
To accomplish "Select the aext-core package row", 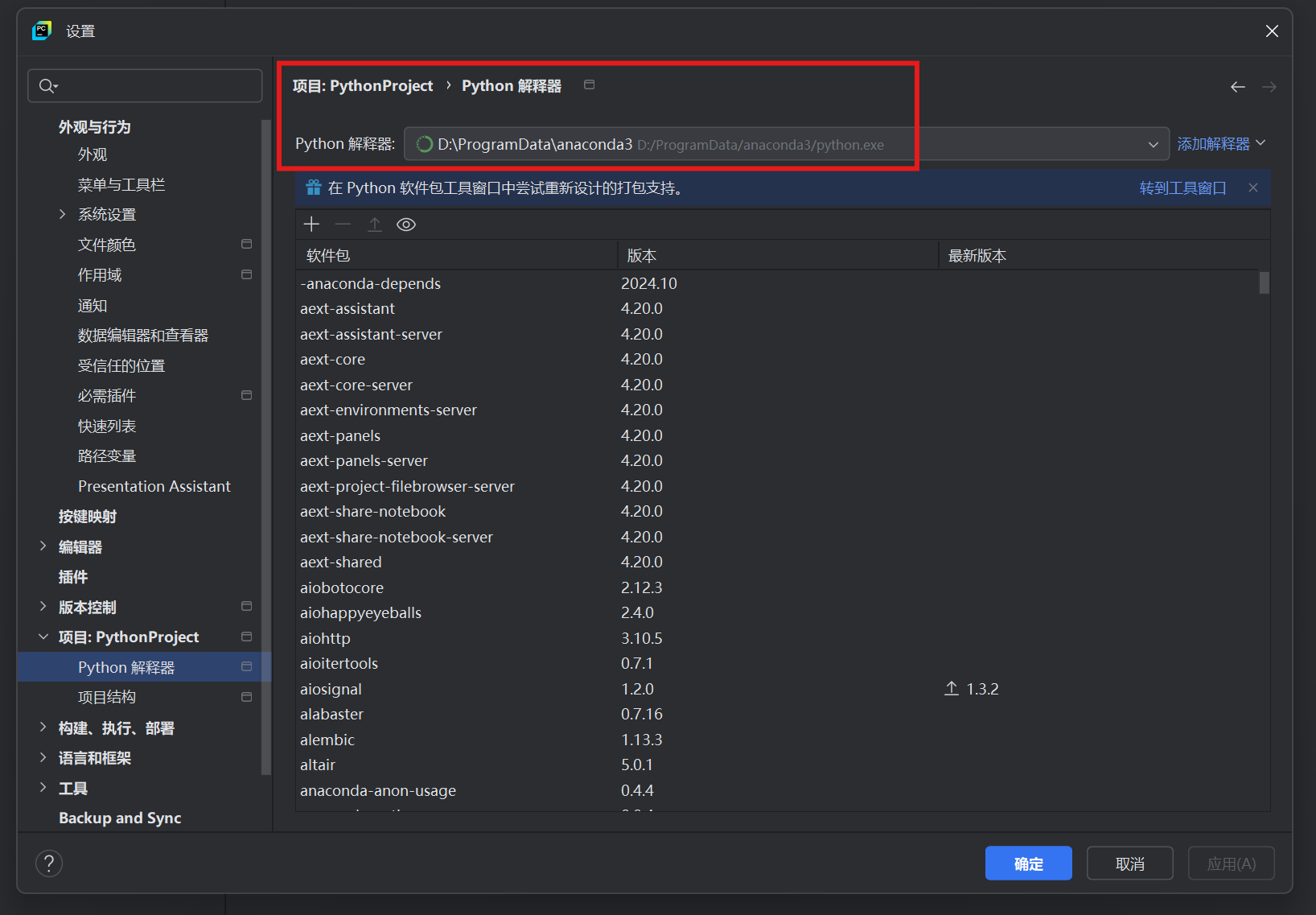I will pyautogui.click(x=777, y=359).
